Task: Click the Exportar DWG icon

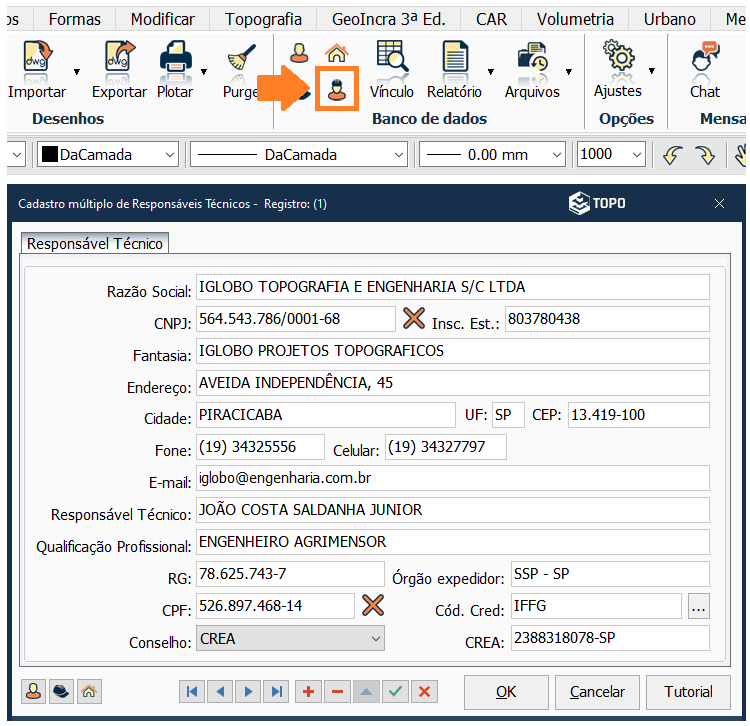Action: pos(119,62)
